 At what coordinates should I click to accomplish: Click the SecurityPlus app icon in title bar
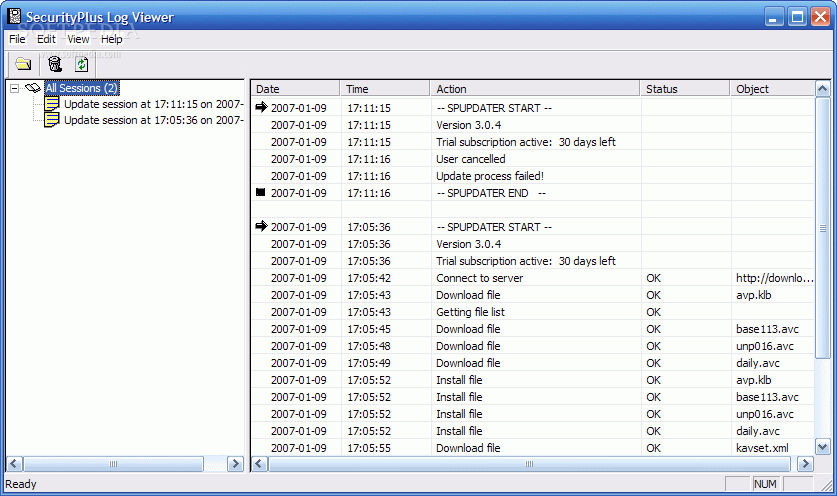coord(14,17)
